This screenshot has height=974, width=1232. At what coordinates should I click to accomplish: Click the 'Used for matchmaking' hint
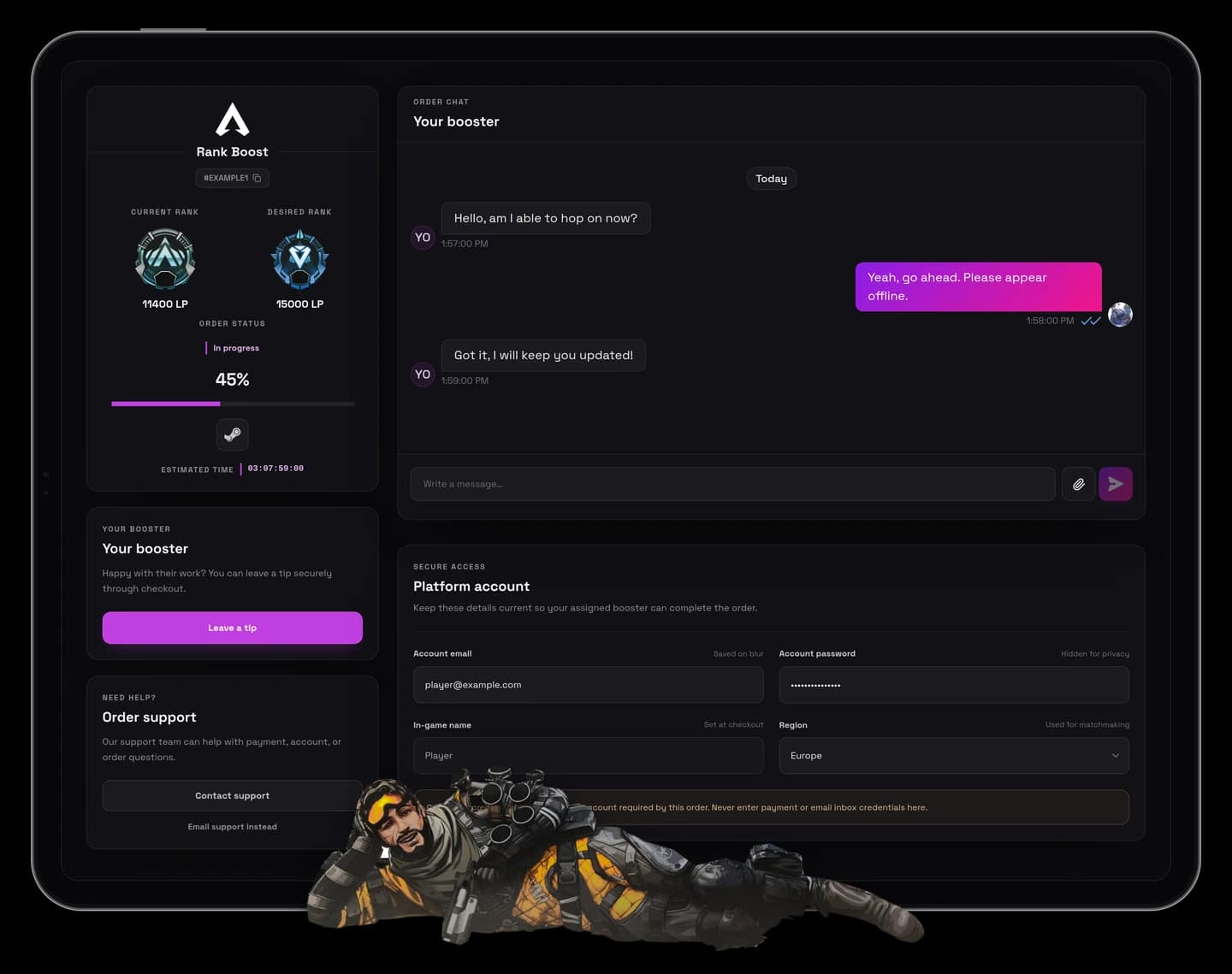click(x=1087, y=725)
